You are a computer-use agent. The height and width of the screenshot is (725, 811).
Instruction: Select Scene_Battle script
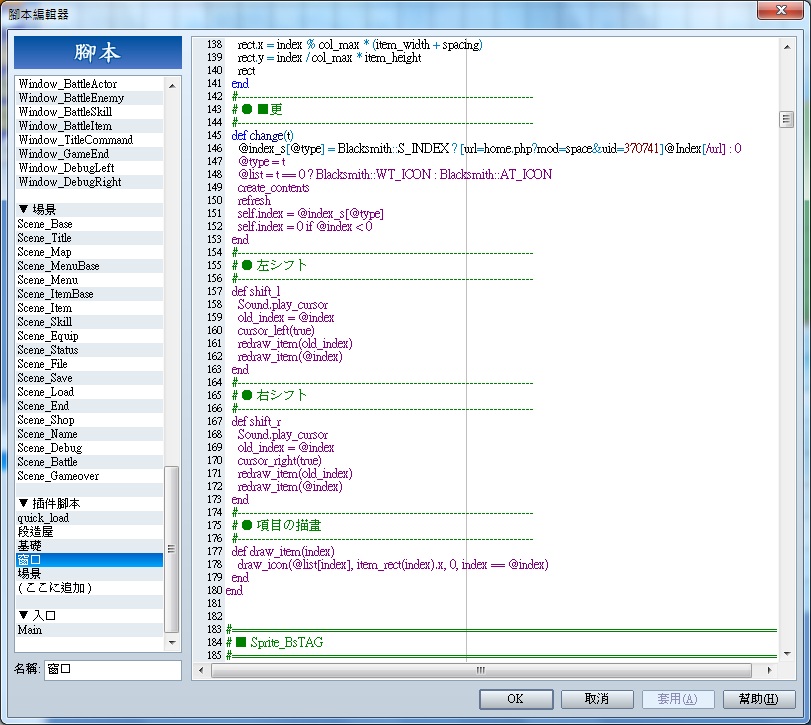89,462
